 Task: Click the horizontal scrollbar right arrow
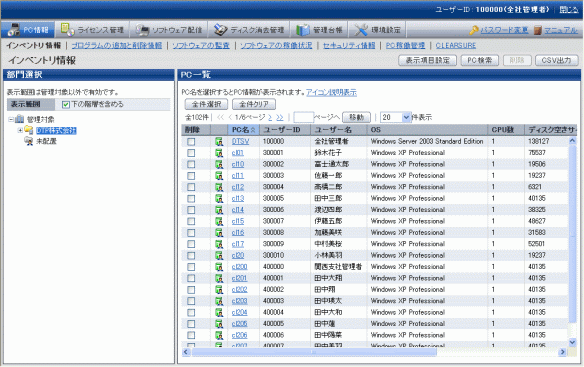pyautogui.click(x=562, y=352)
